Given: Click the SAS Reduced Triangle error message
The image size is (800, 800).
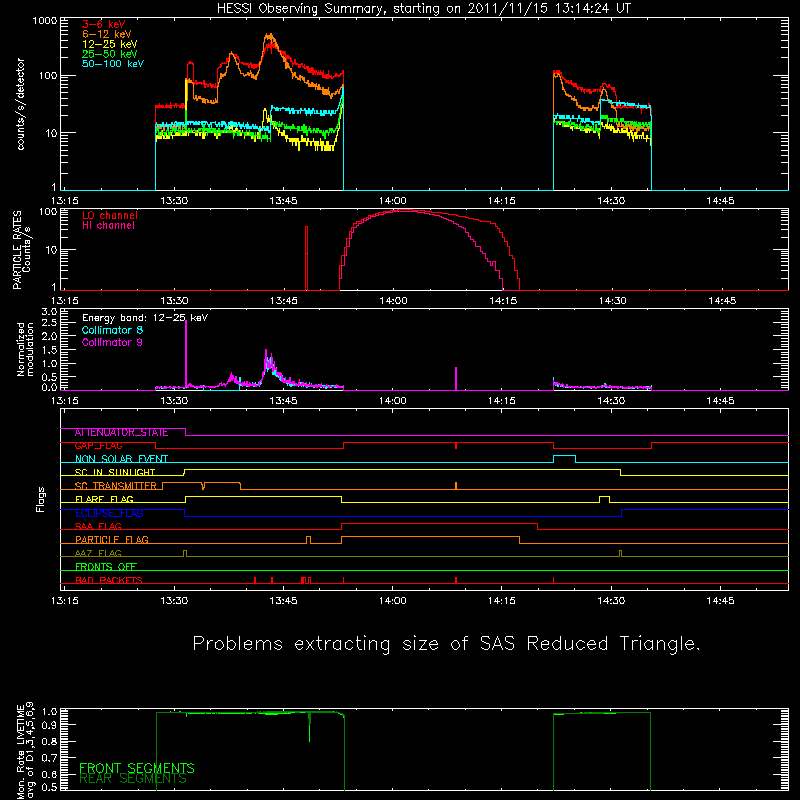Looking at the screenshot, I should tap(446, 643).
